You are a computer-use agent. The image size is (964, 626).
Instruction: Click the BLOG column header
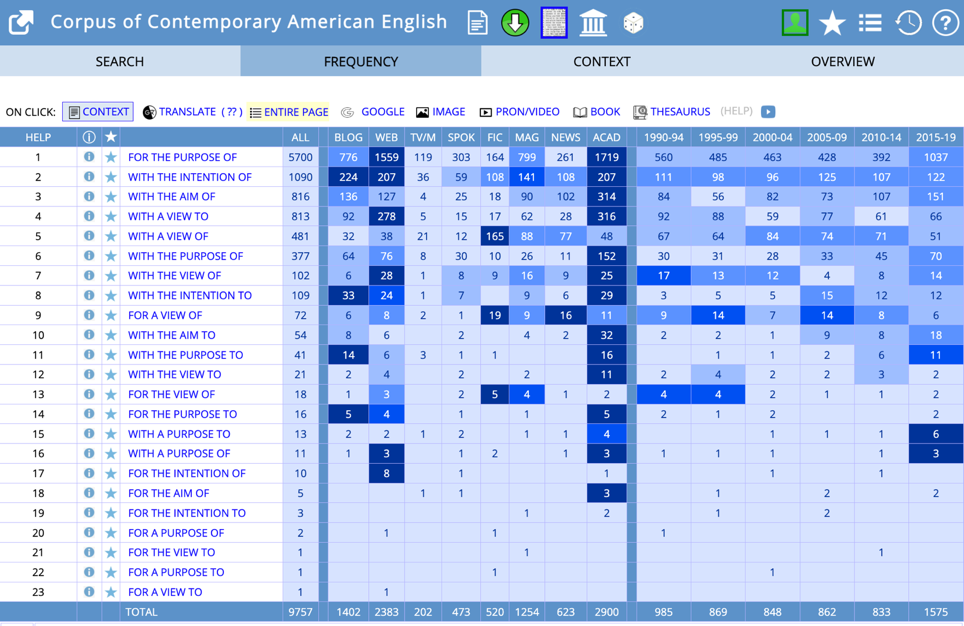click(x=348, y=137)
